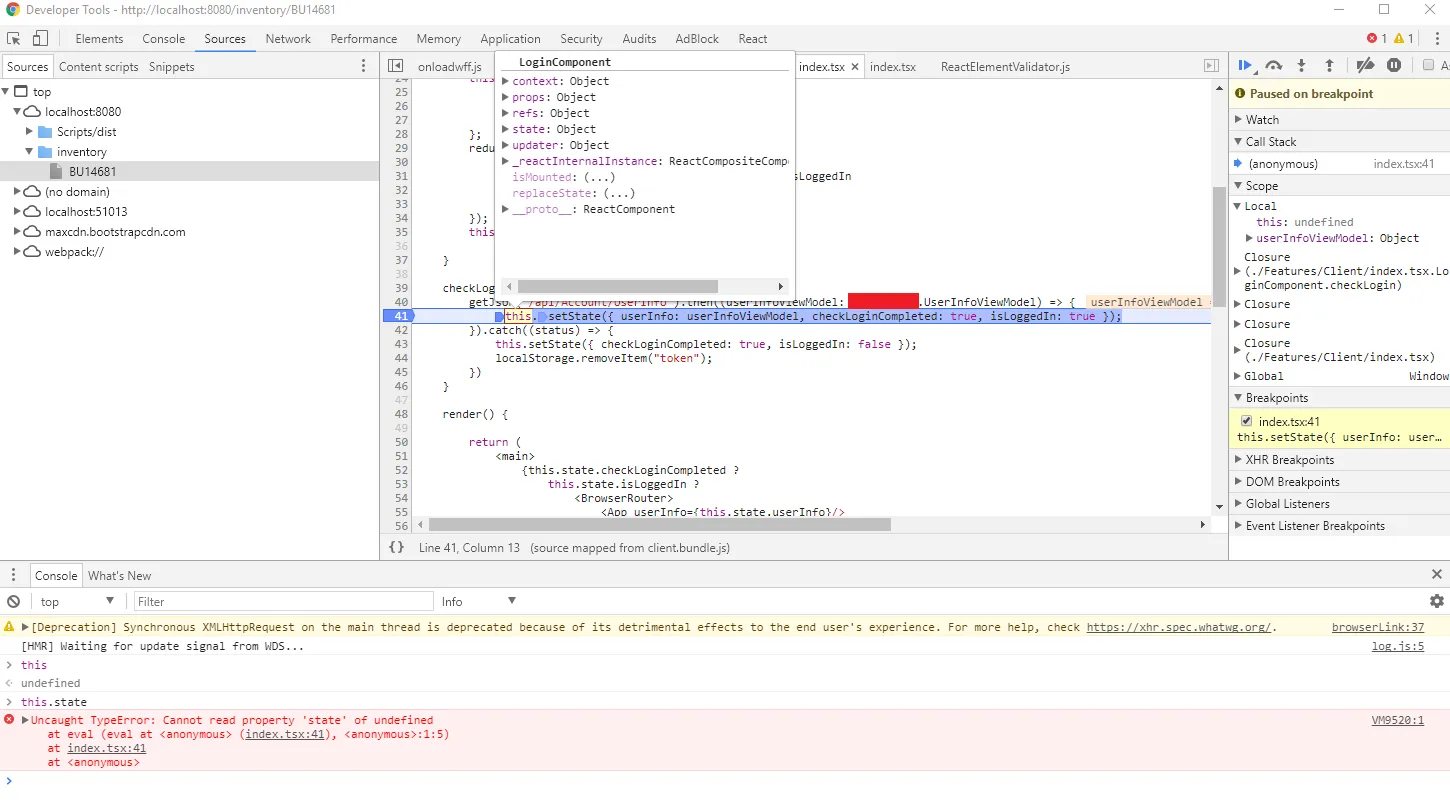Toggle breakpoint on line number 41
This screenshot has height=807, width=1450.
tap(400, 316)
